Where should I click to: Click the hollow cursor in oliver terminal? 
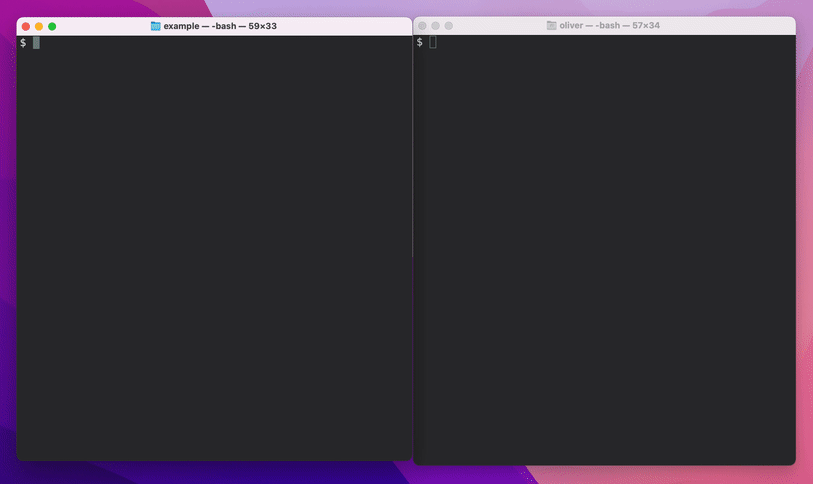[434, 42]
